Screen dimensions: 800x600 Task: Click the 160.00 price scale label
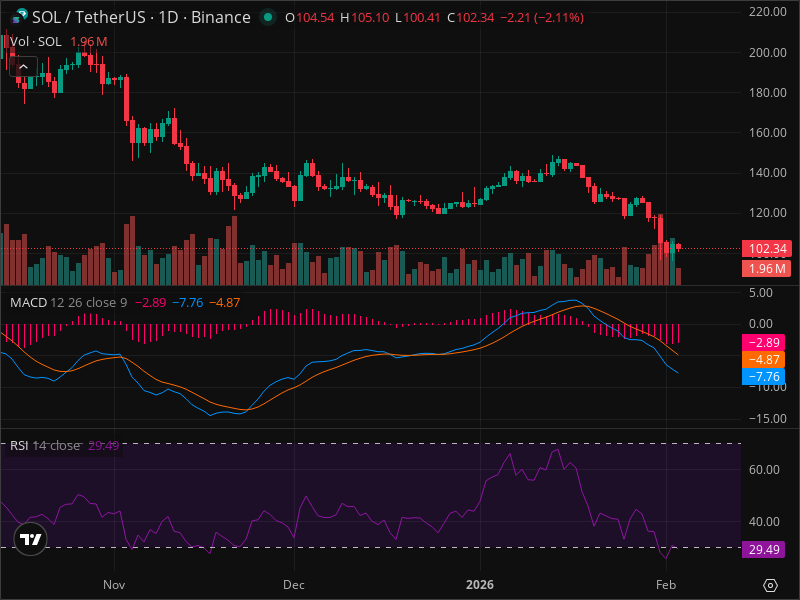(x=767, y=133)
